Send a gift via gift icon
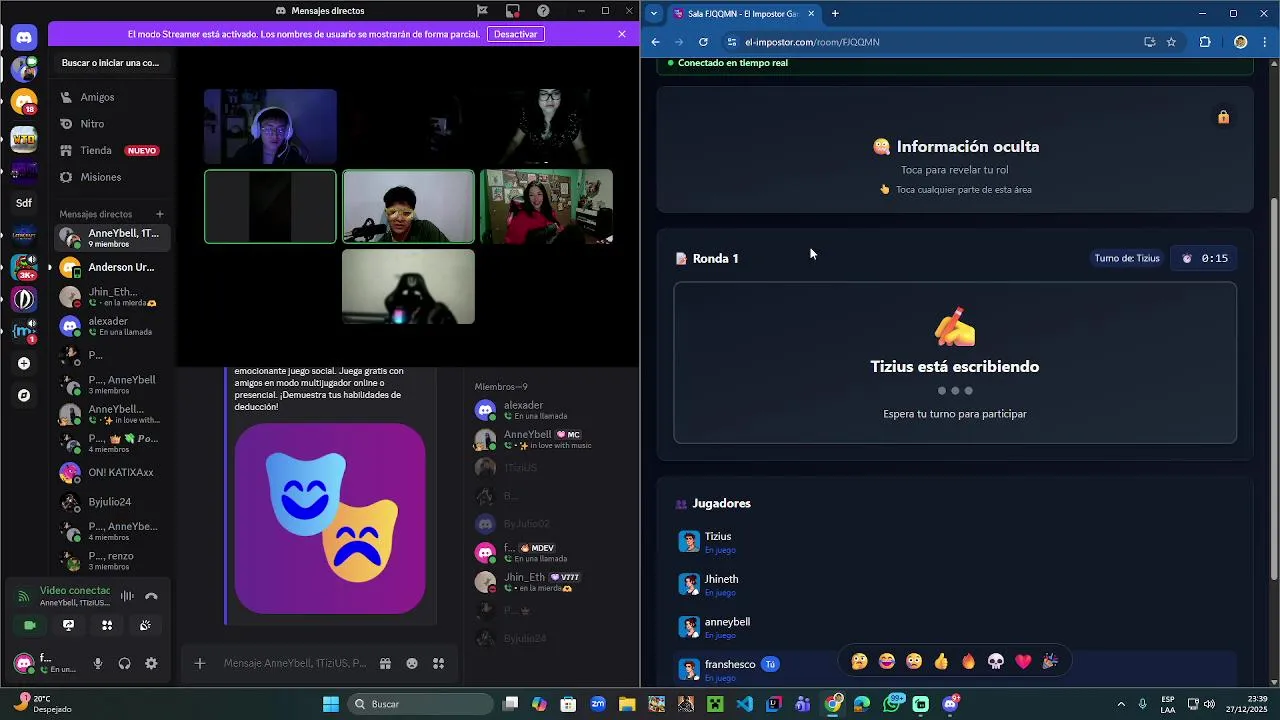 pos(385,663)
